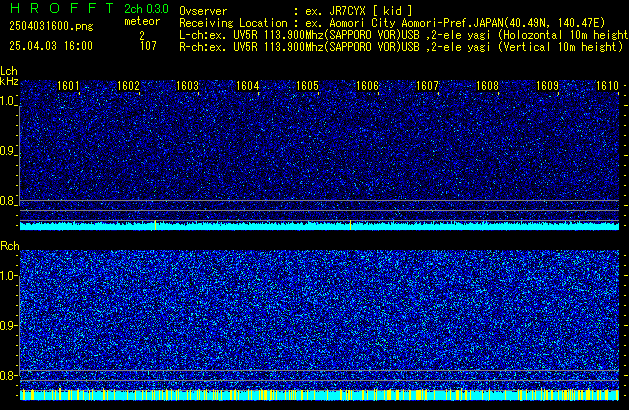629x410 pixels.
Task: Select the 'L-ch' UV5R Holozontal antenna line
Action: 404,35
